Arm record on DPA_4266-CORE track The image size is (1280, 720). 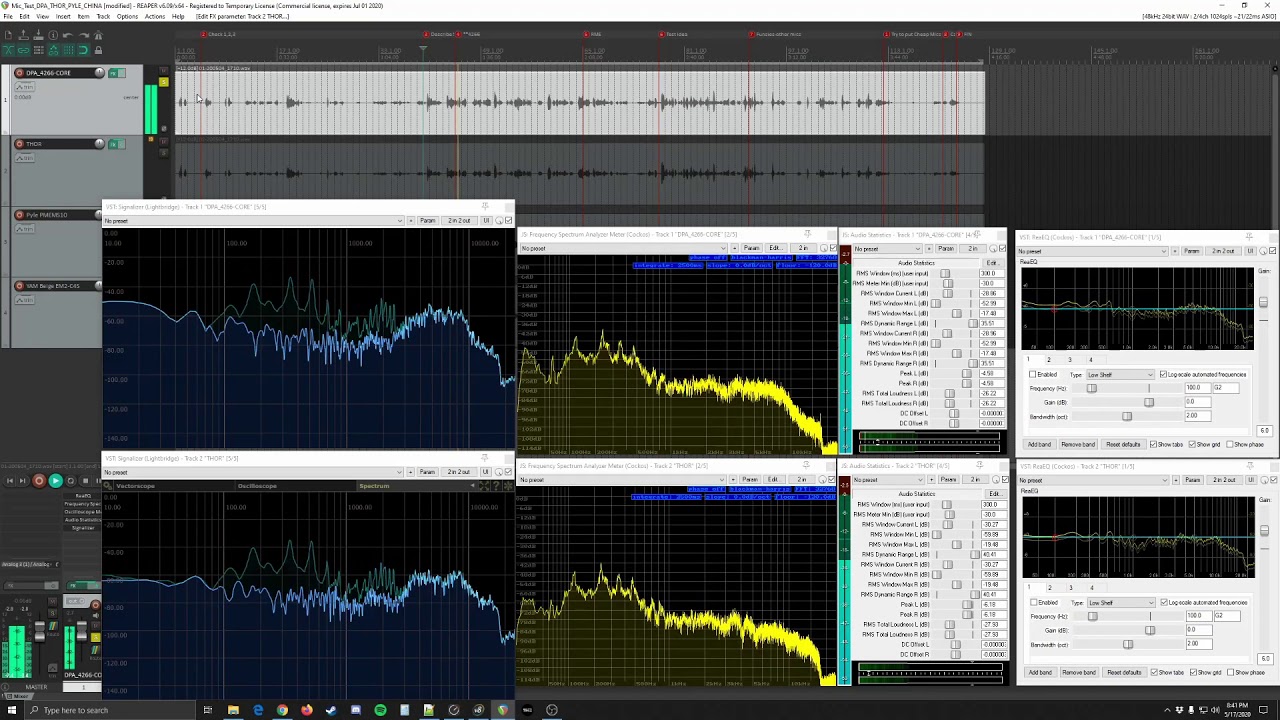(x=19, y=73)
